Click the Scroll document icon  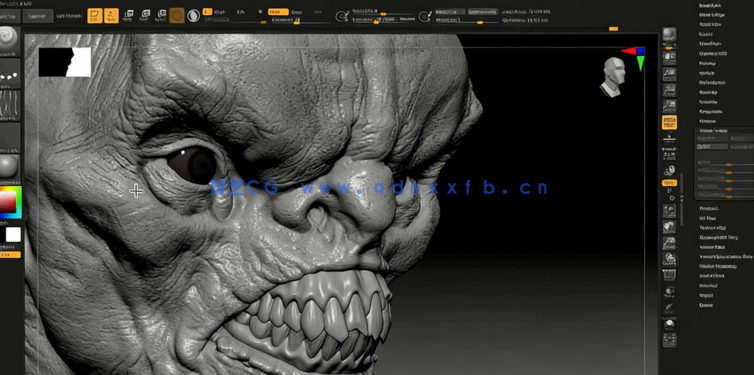[669, 59]
